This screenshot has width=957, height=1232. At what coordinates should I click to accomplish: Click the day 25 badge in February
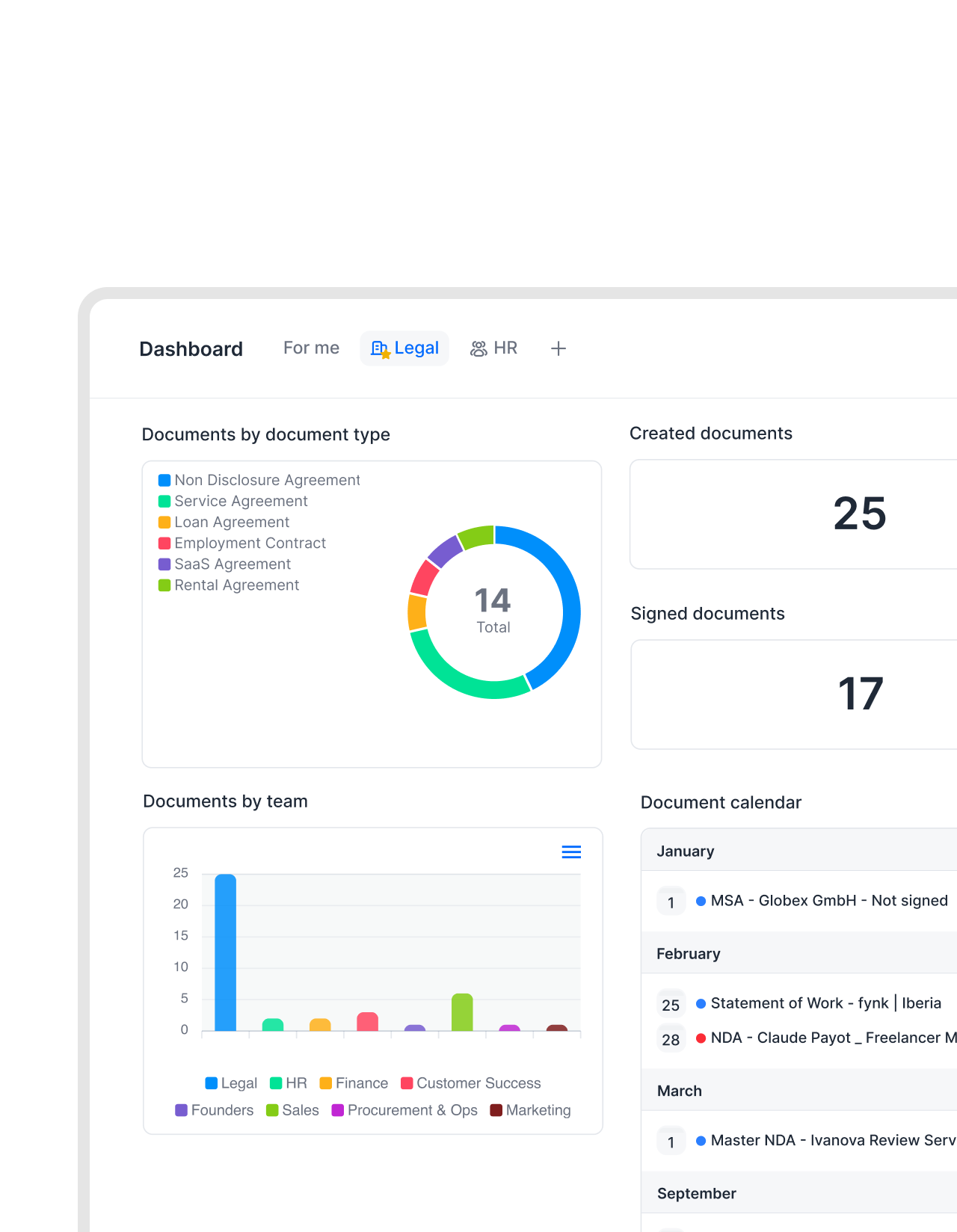coord(671,1005)
